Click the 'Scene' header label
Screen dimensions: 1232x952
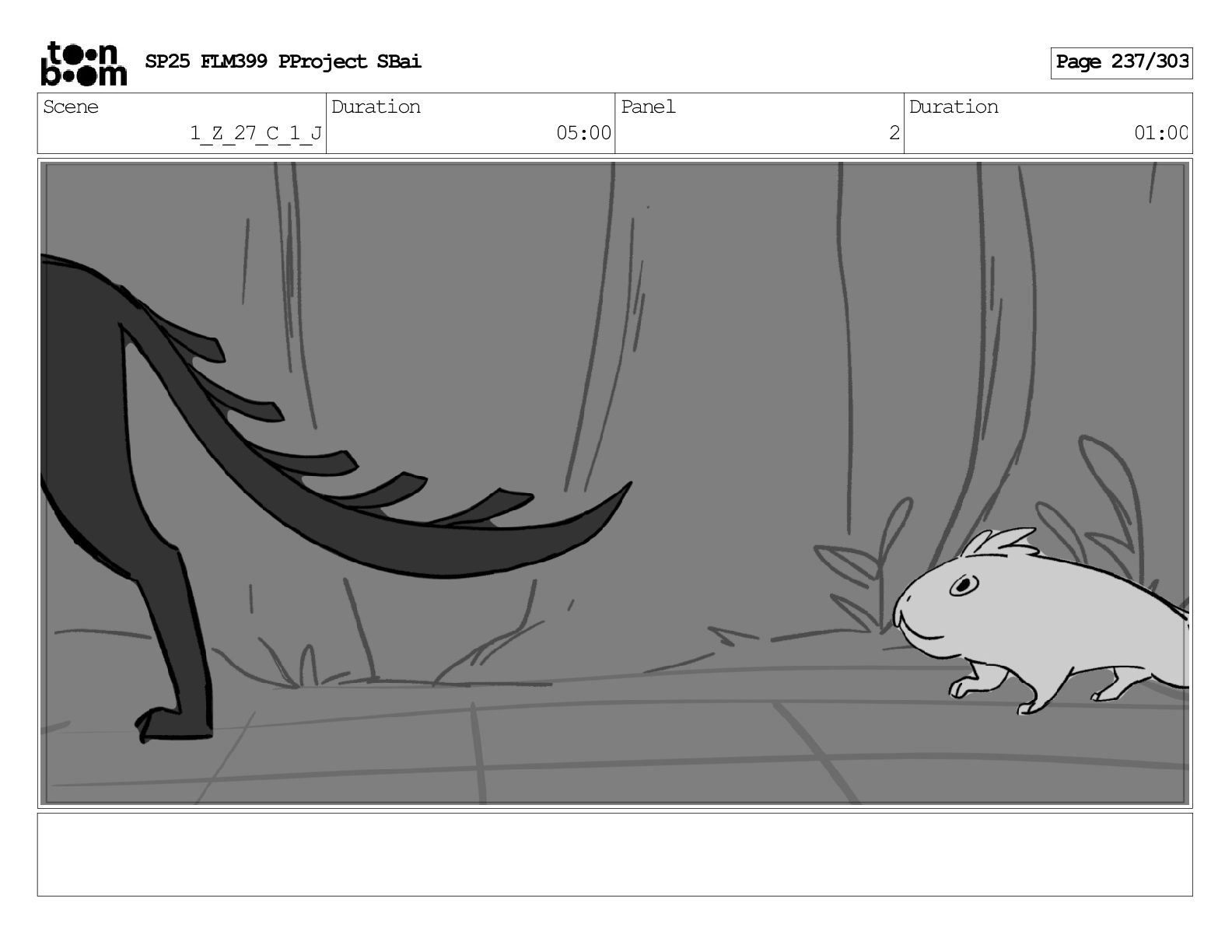point(71,107)
